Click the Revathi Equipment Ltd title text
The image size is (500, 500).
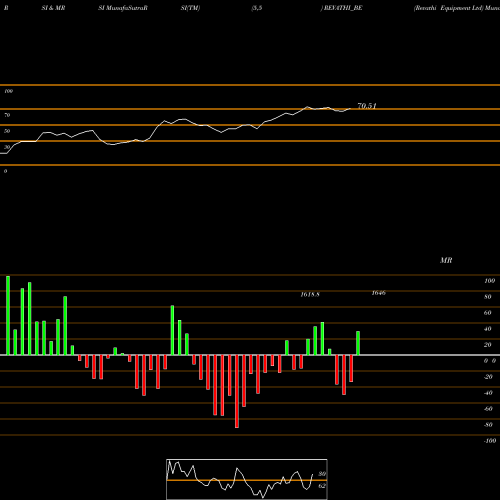448,8
